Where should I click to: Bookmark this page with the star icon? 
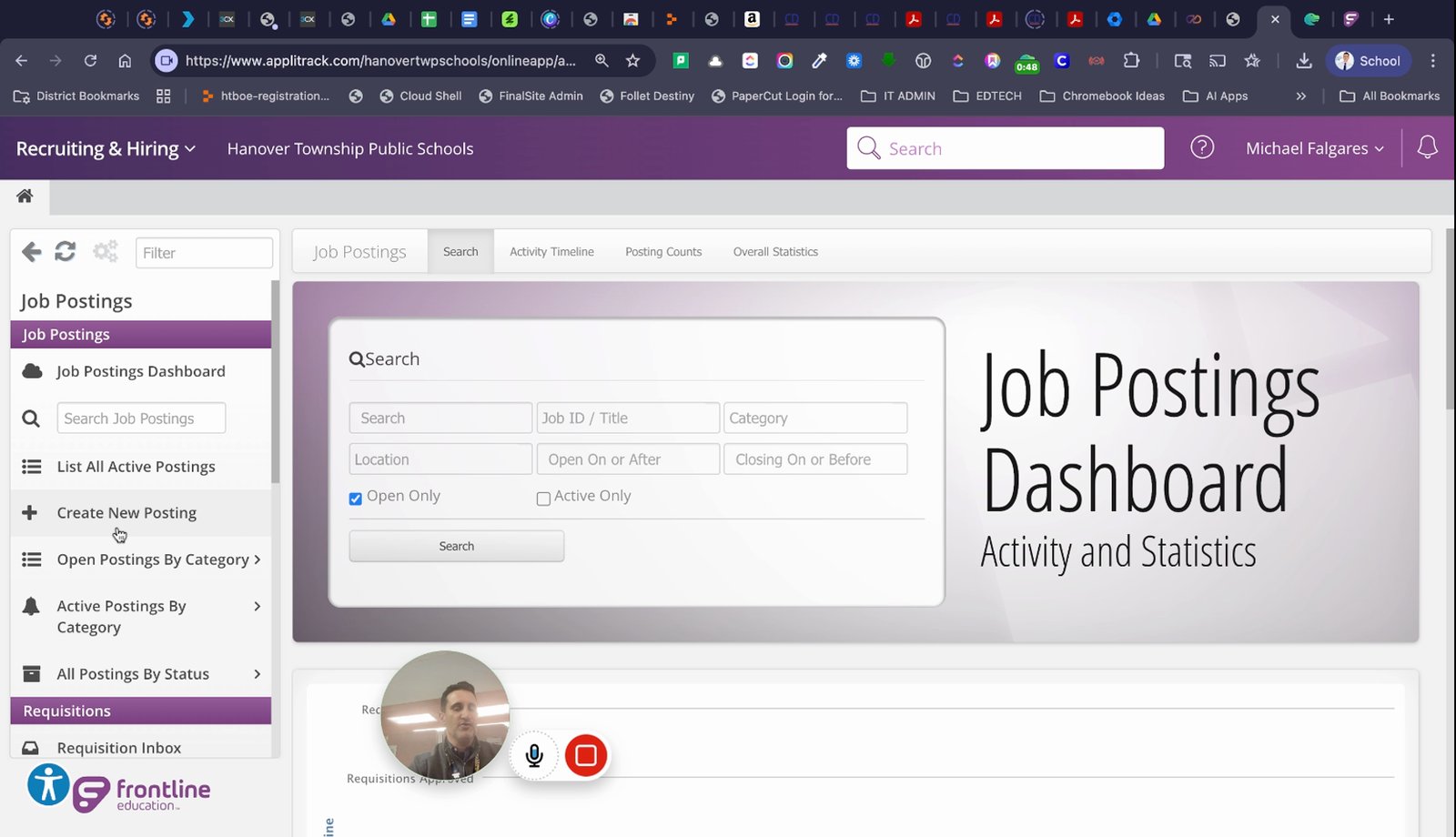[x=632, y=61]
